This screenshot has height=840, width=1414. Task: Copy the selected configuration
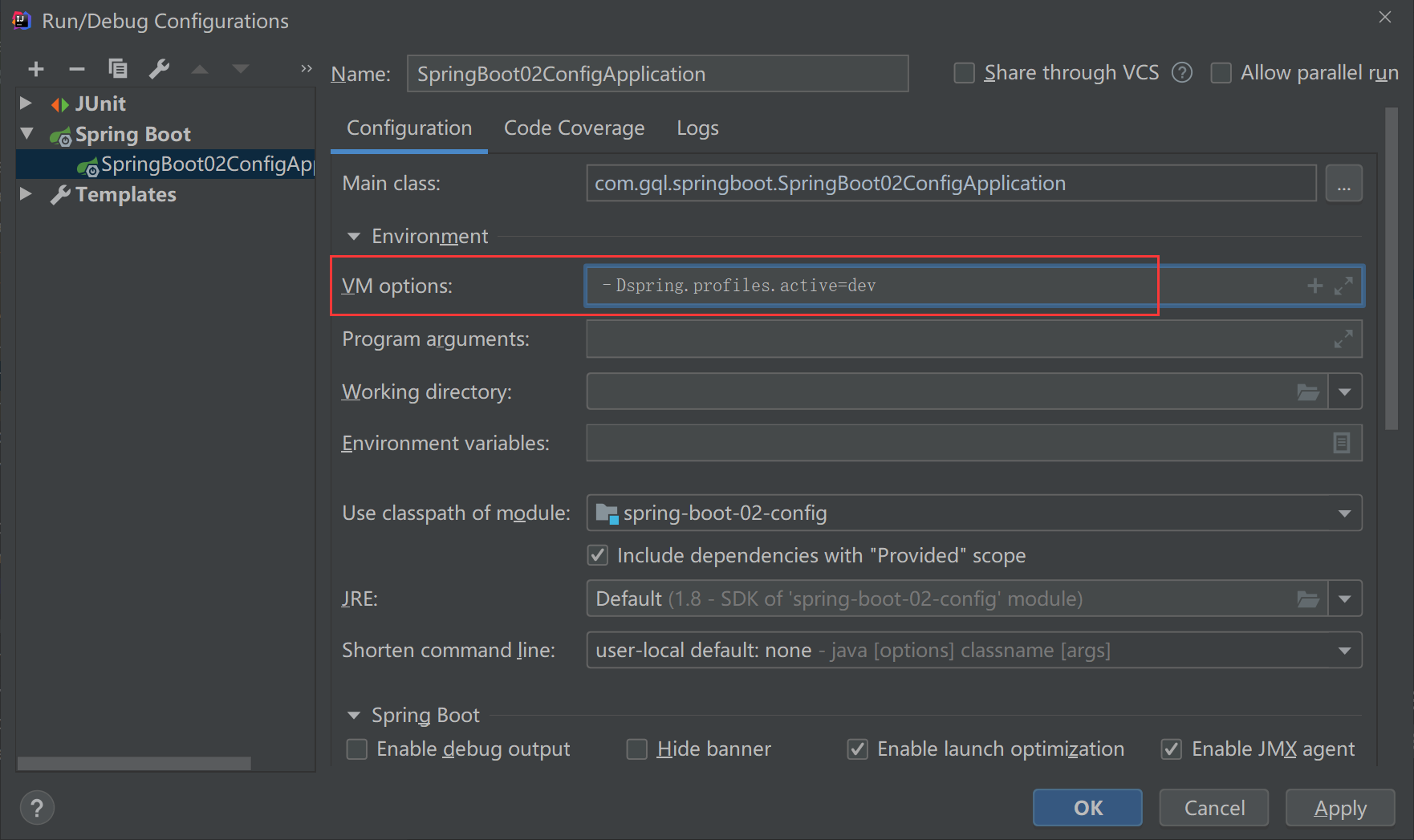click(118, 69)
